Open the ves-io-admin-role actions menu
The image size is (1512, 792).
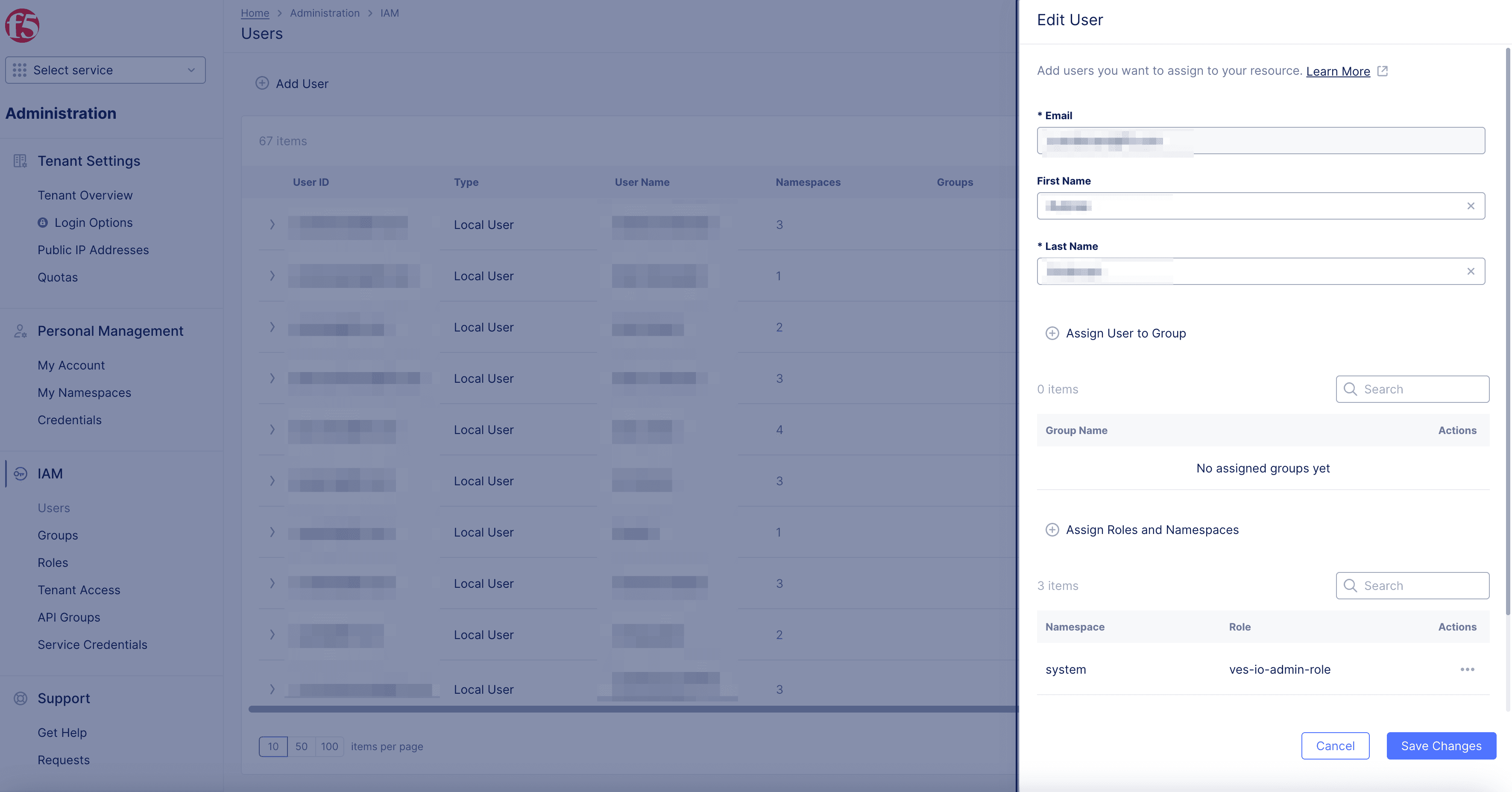click(x=1467, y=669)
